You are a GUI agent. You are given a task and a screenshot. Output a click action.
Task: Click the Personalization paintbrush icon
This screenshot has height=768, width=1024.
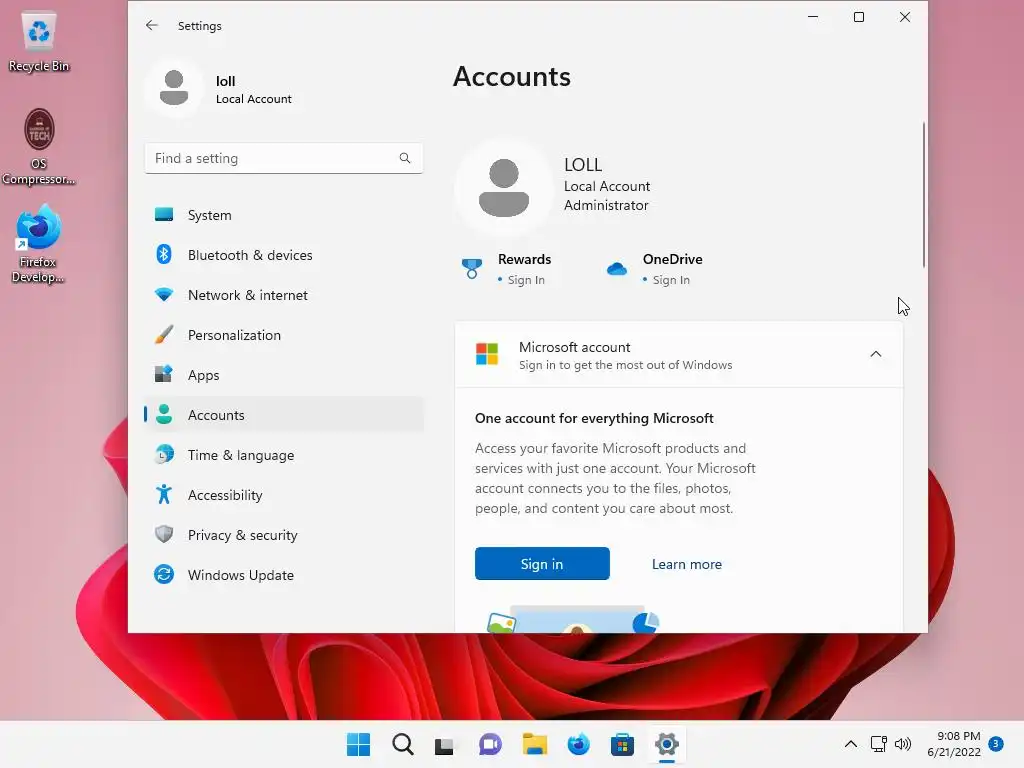[164, 334]
